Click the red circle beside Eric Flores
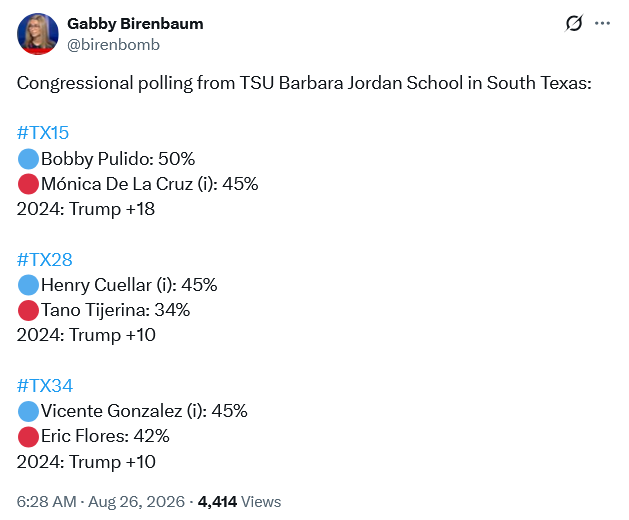Viewport: 629px width, 520px height. (28, 437)
